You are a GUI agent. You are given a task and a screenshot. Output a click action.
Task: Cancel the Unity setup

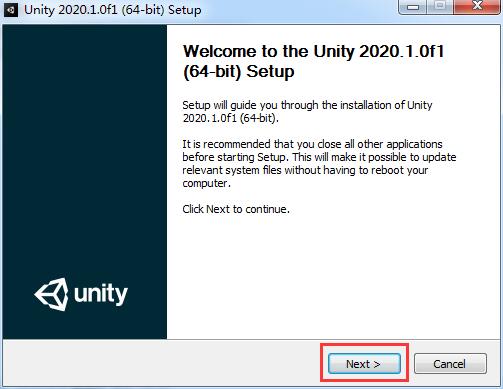click(450, 364)
